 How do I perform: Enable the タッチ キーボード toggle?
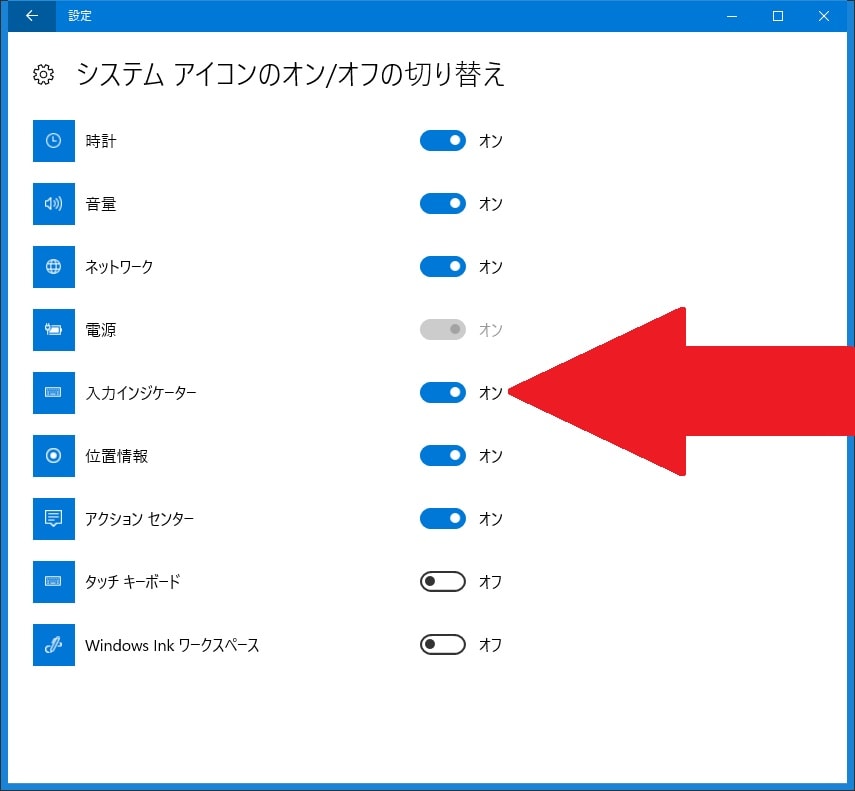pos(443,582)
